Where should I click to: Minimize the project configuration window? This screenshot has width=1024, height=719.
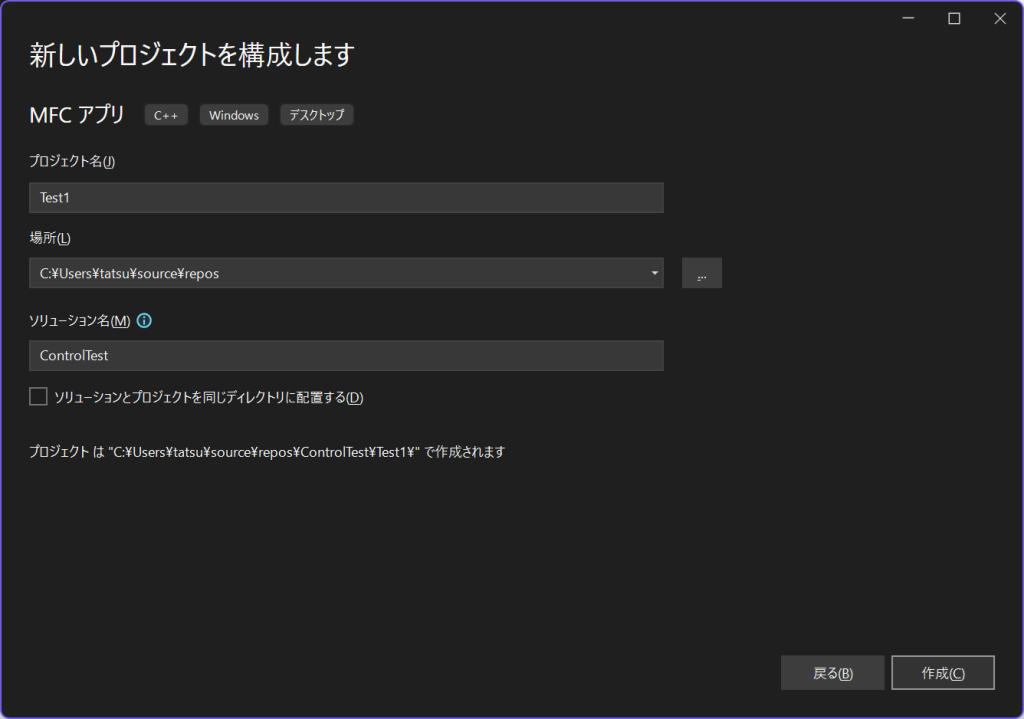pos(908,18)
